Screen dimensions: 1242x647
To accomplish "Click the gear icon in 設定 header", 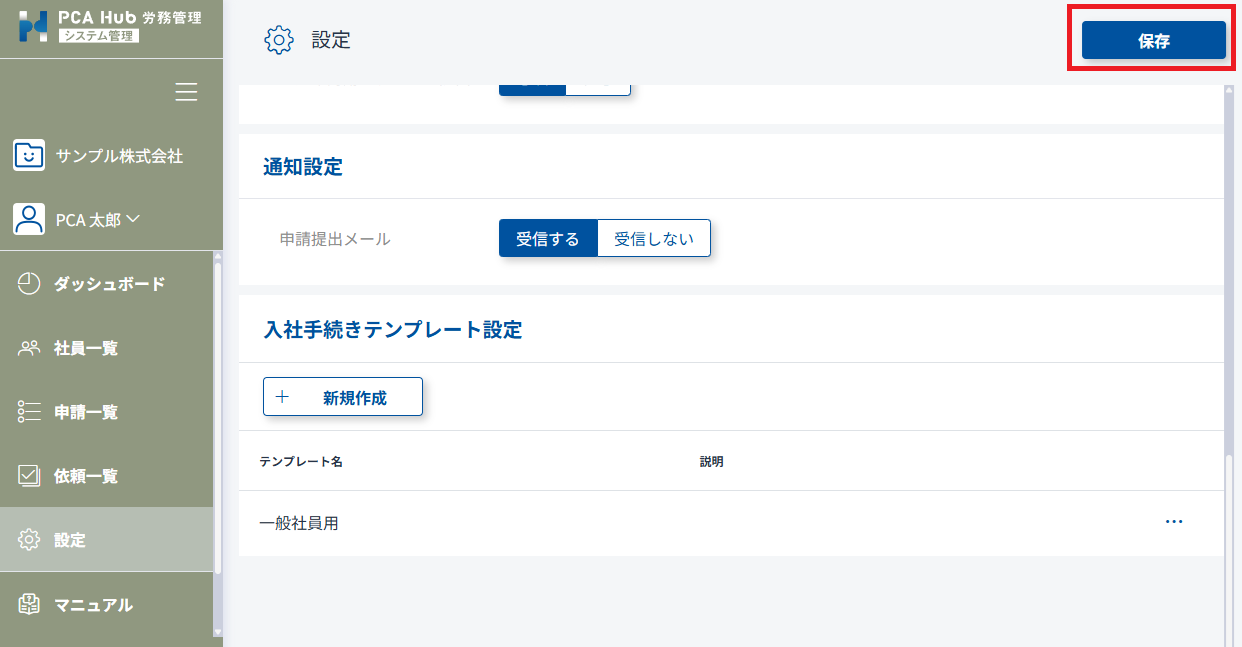I will pyautogui.click(x=278, y=40).
